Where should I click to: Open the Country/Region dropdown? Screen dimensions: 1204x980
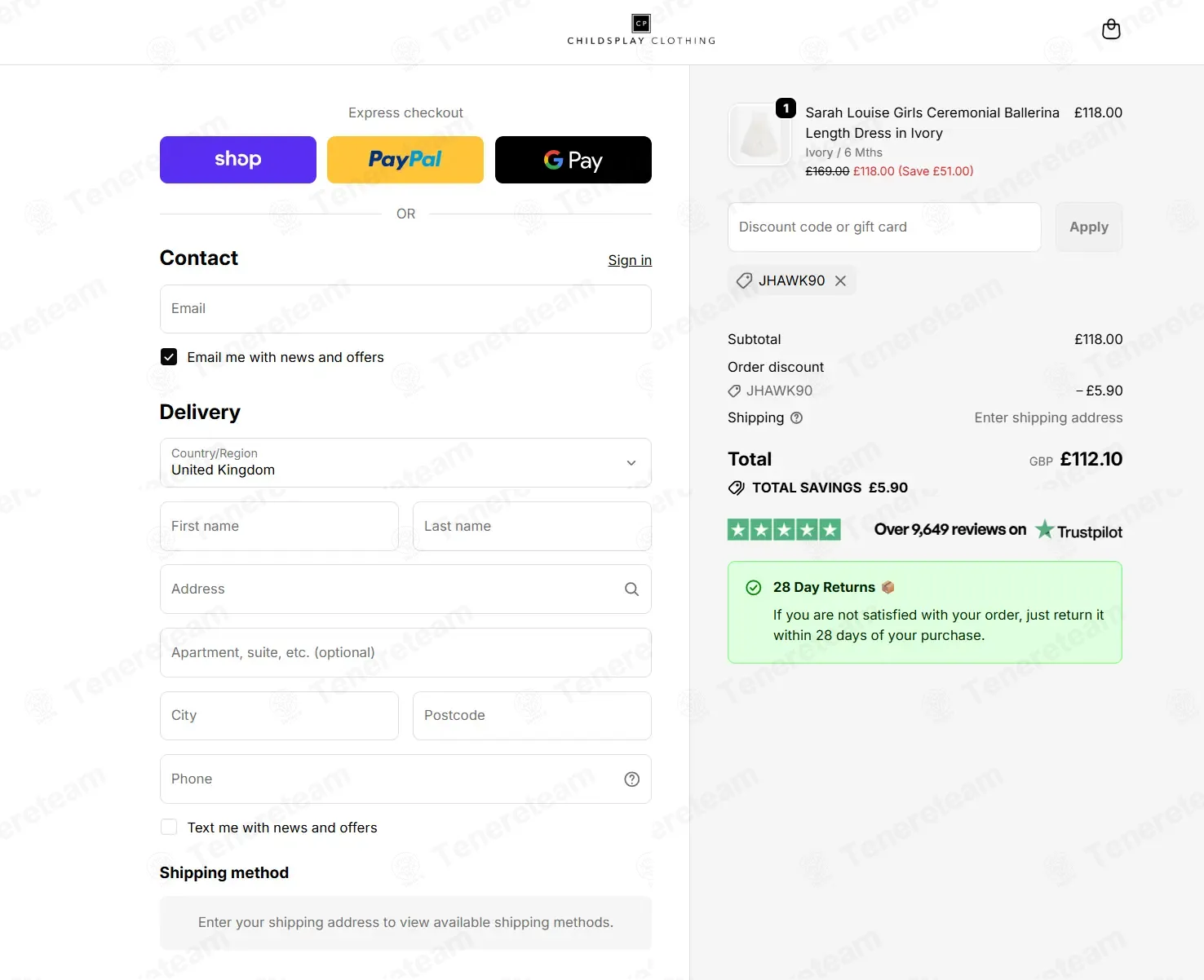tap(405, 462)
